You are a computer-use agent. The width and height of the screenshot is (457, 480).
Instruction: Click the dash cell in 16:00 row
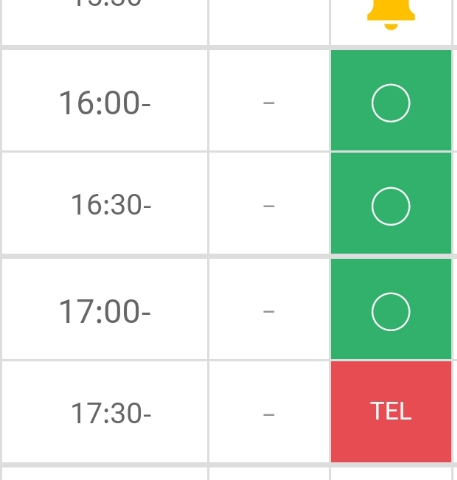pyautogui.click(x=269, y=103)
